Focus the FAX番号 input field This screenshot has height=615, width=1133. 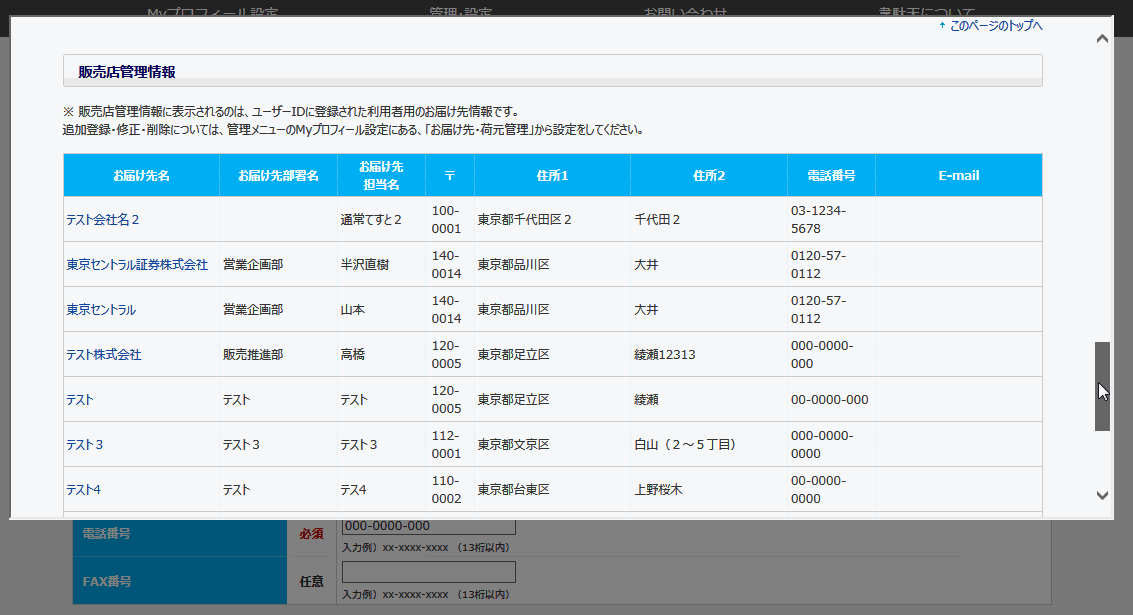pyautogui.click(x=428, y=572)
